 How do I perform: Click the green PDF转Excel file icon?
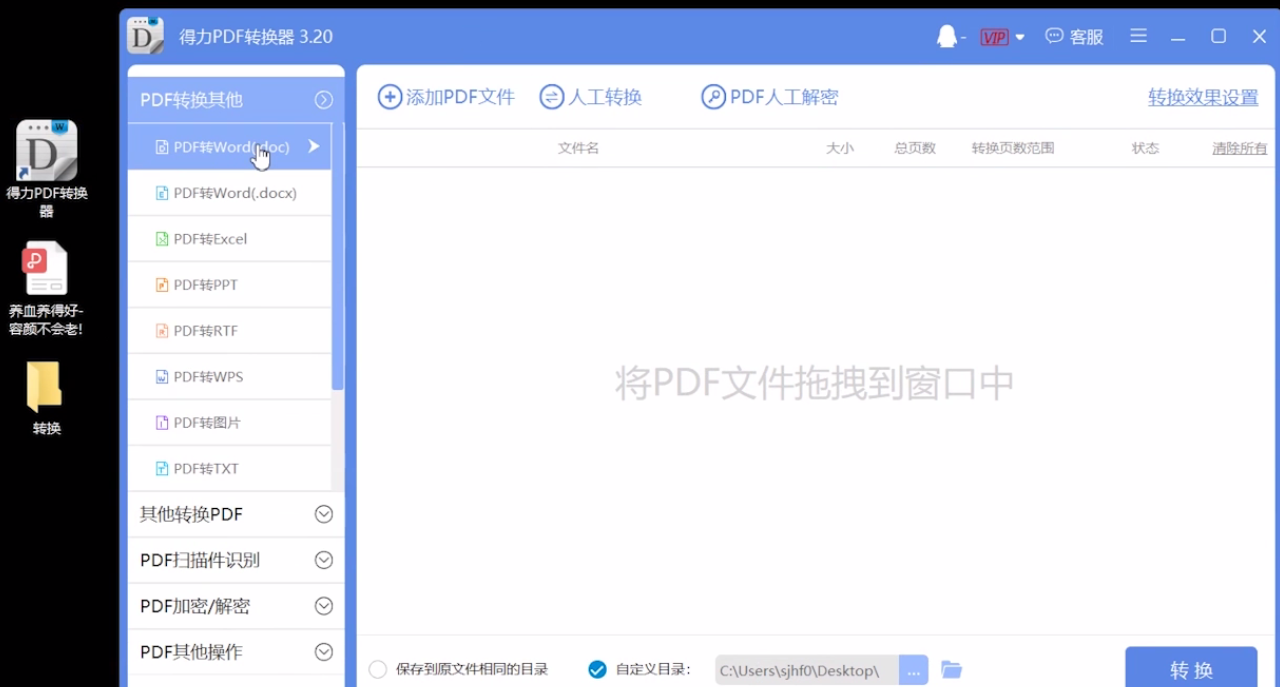click(x=162, y=239)
